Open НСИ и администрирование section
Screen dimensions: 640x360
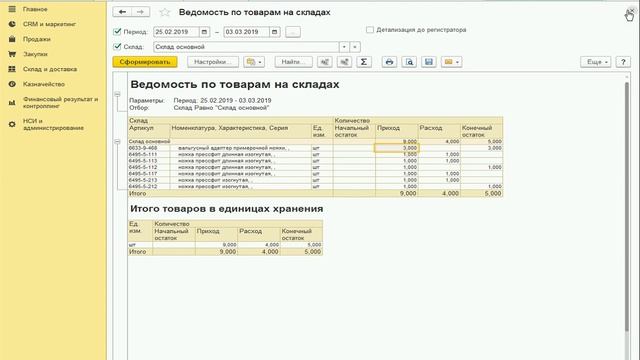click(x=53, y=124)
